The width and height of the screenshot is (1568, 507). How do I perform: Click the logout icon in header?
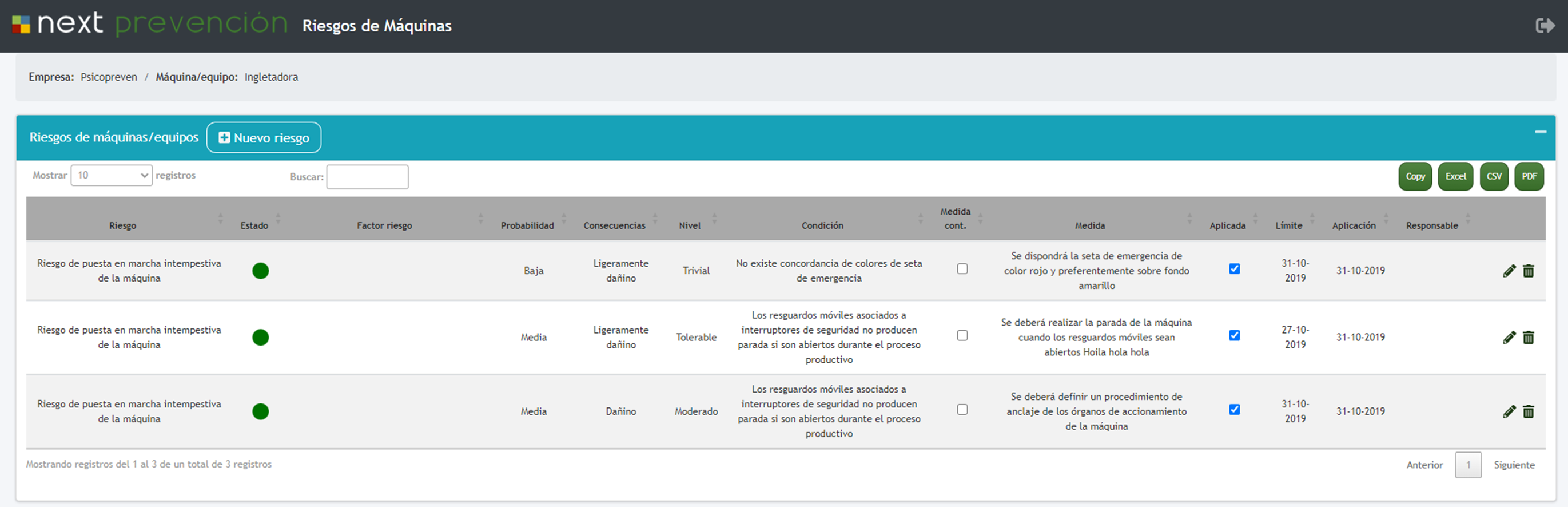[1545, 26]
